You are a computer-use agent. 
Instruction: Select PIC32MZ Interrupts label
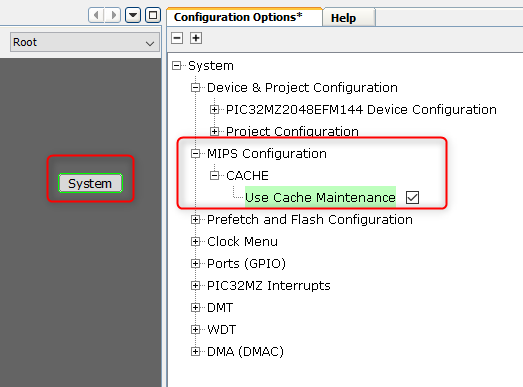click(x=269, y=286)
